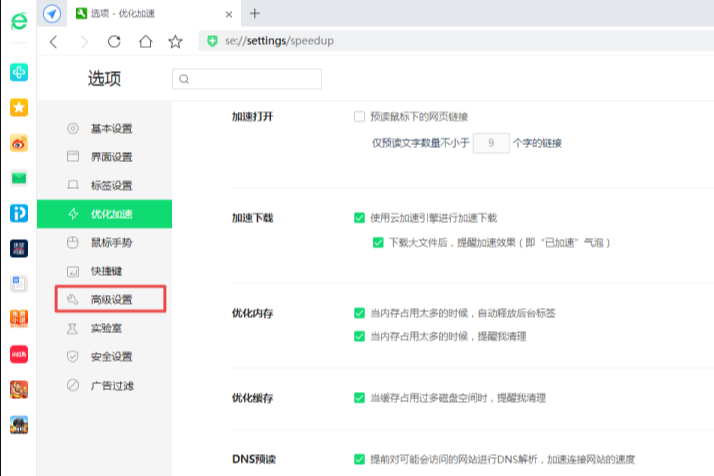Toggle 当缓存占用过多磁盘空间时，提醒我清理 checkbox
Image resolution: width=714 pixels, height=476 pixels.
click(359, 398)
